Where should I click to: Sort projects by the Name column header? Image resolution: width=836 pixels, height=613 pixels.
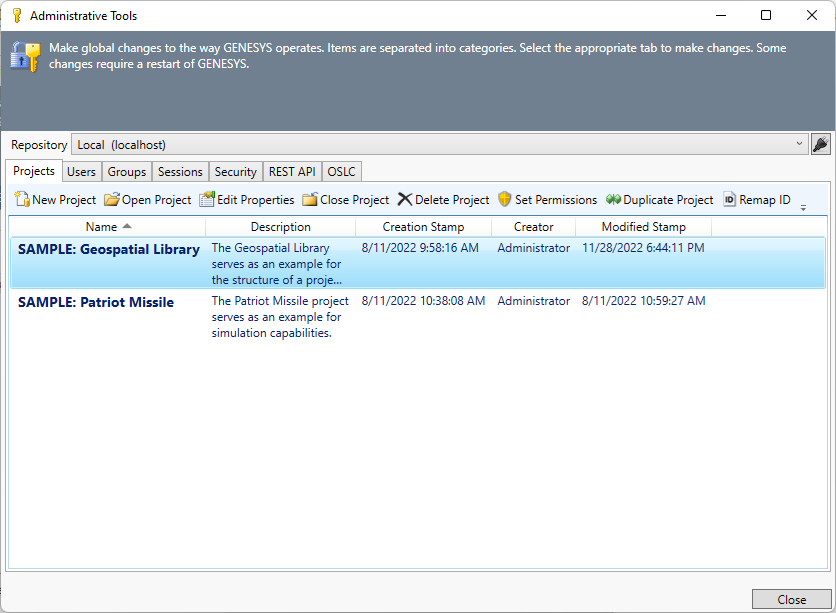pos(101,227)
